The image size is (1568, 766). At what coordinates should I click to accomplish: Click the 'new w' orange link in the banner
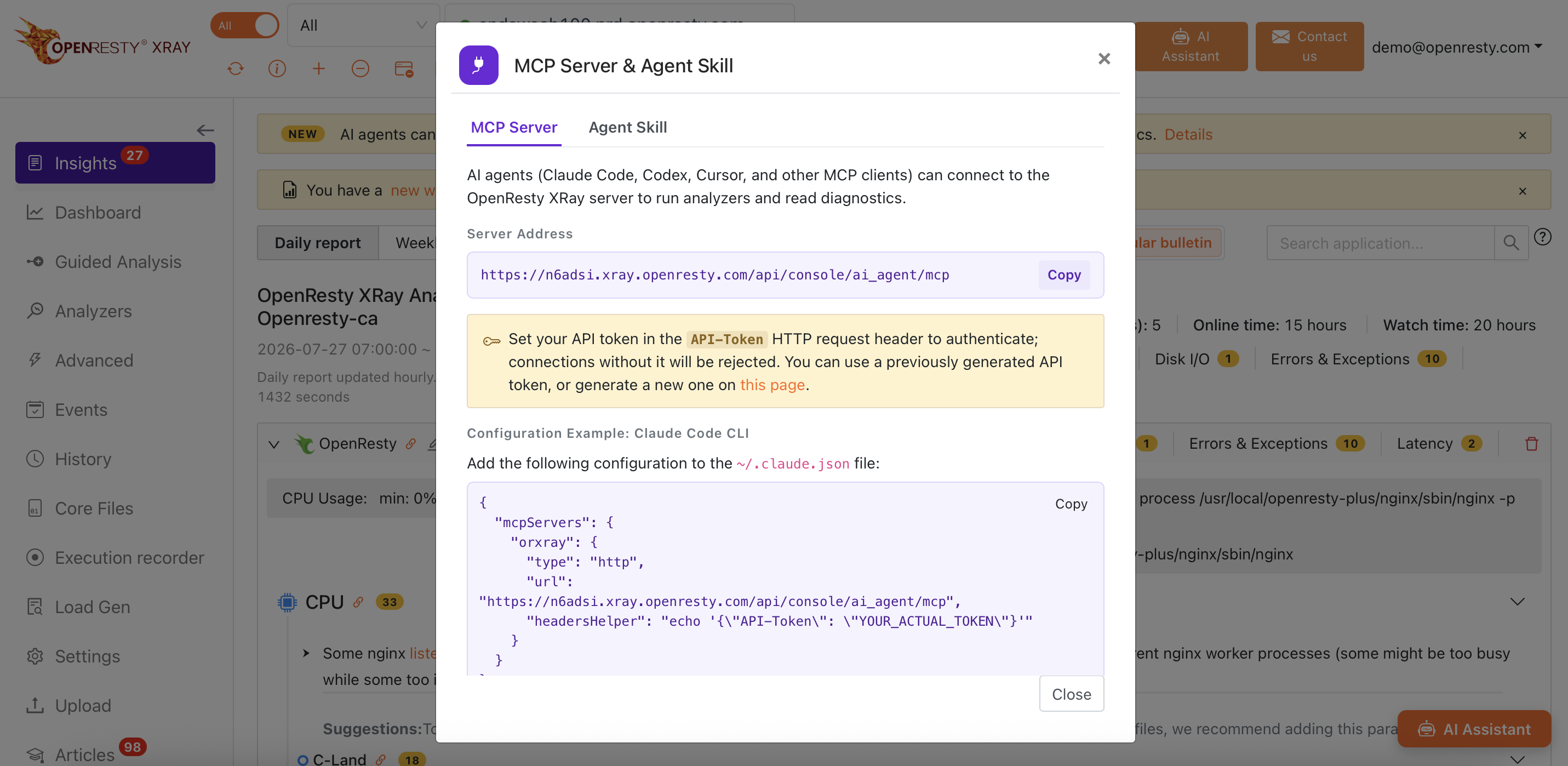(x=413, y=190)
